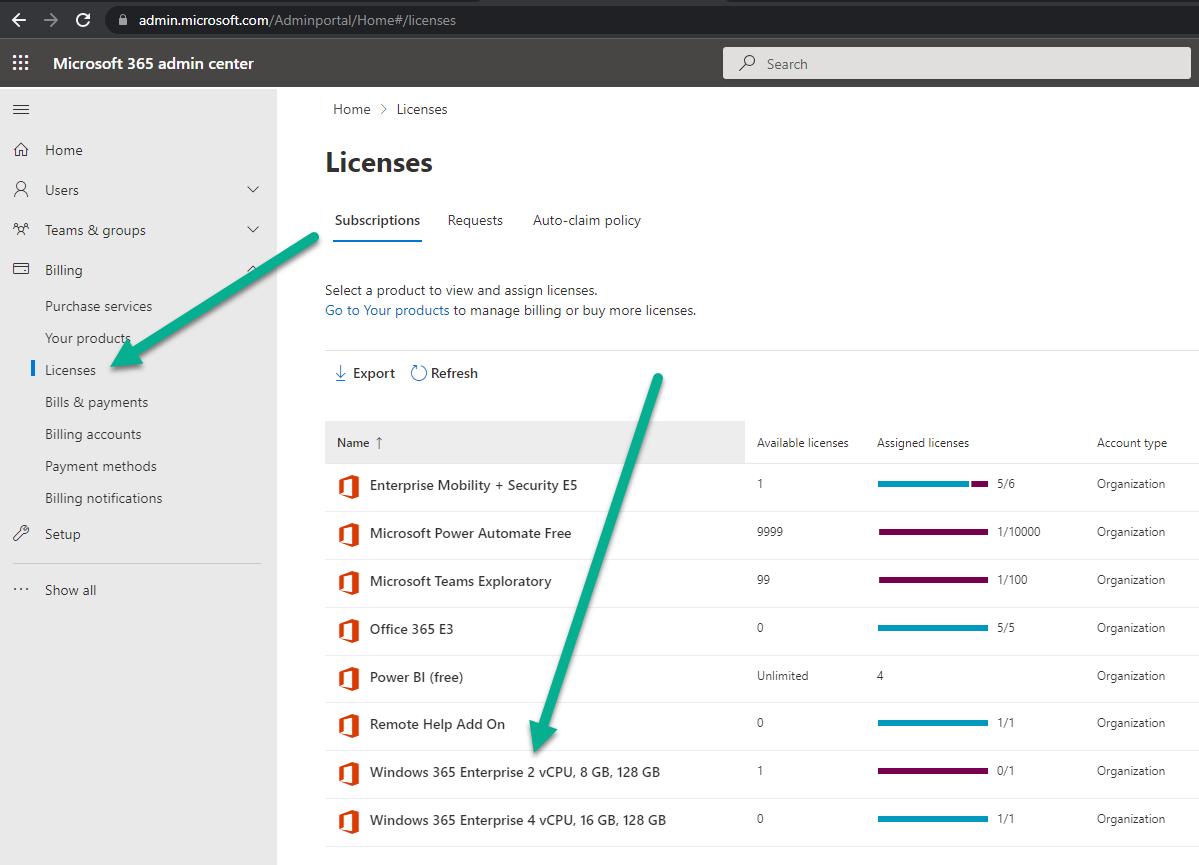Click the browser back arrow
1199x865 pixels.
19,20
